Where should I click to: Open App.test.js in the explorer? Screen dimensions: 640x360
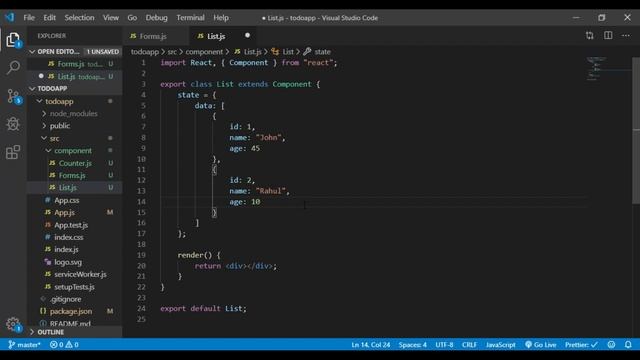click(71, 225)
